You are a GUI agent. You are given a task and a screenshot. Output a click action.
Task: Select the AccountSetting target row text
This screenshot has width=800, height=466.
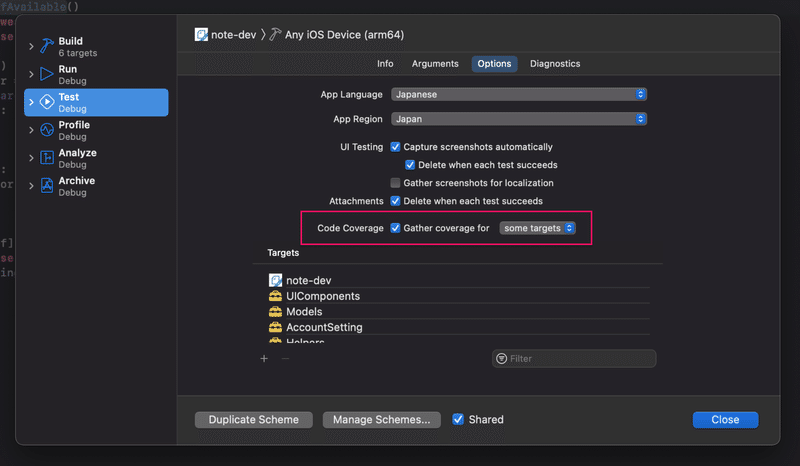[x=324, y=327]
